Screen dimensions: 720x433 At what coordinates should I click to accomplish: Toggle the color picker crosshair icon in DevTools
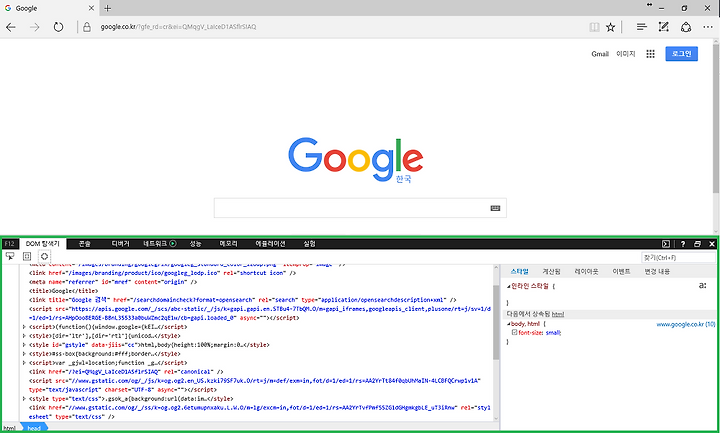point(44,256)
